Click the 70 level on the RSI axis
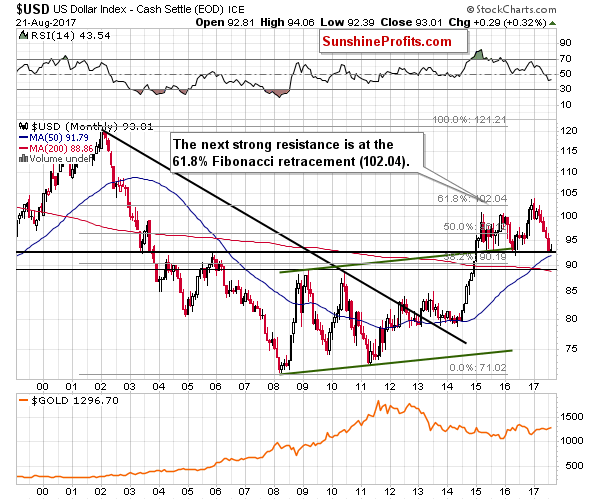 [x=566, y=59]
